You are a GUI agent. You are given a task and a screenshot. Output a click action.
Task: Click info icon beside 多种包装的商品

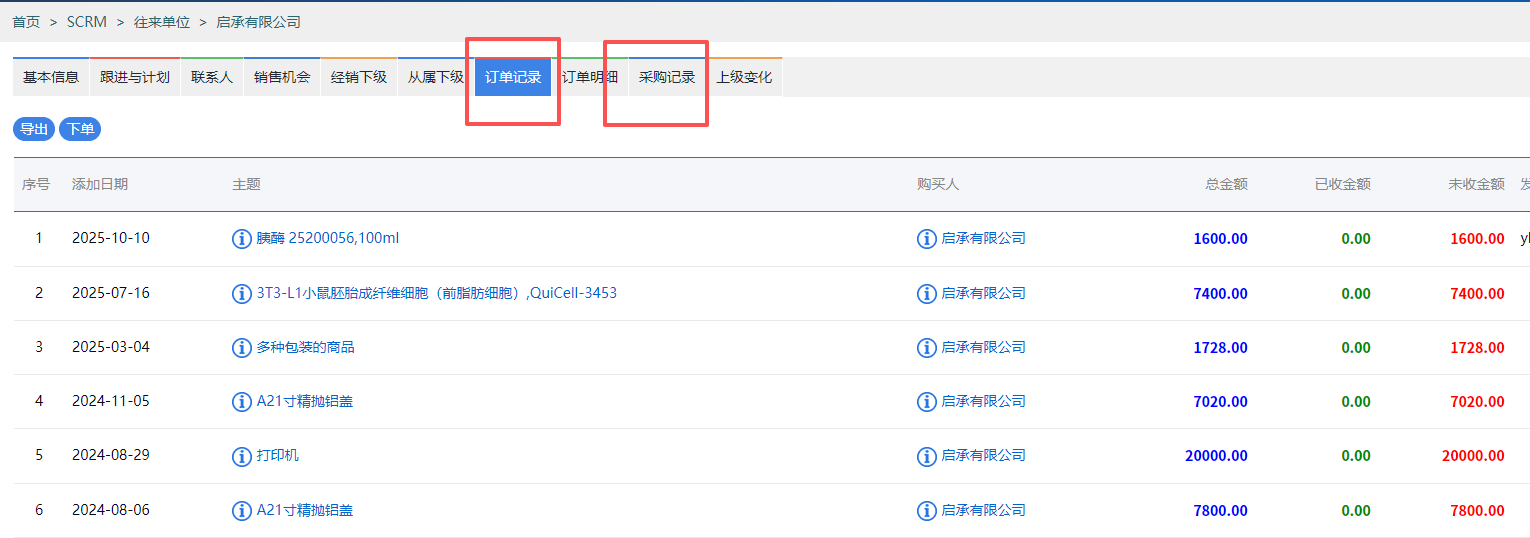[241, 348]
